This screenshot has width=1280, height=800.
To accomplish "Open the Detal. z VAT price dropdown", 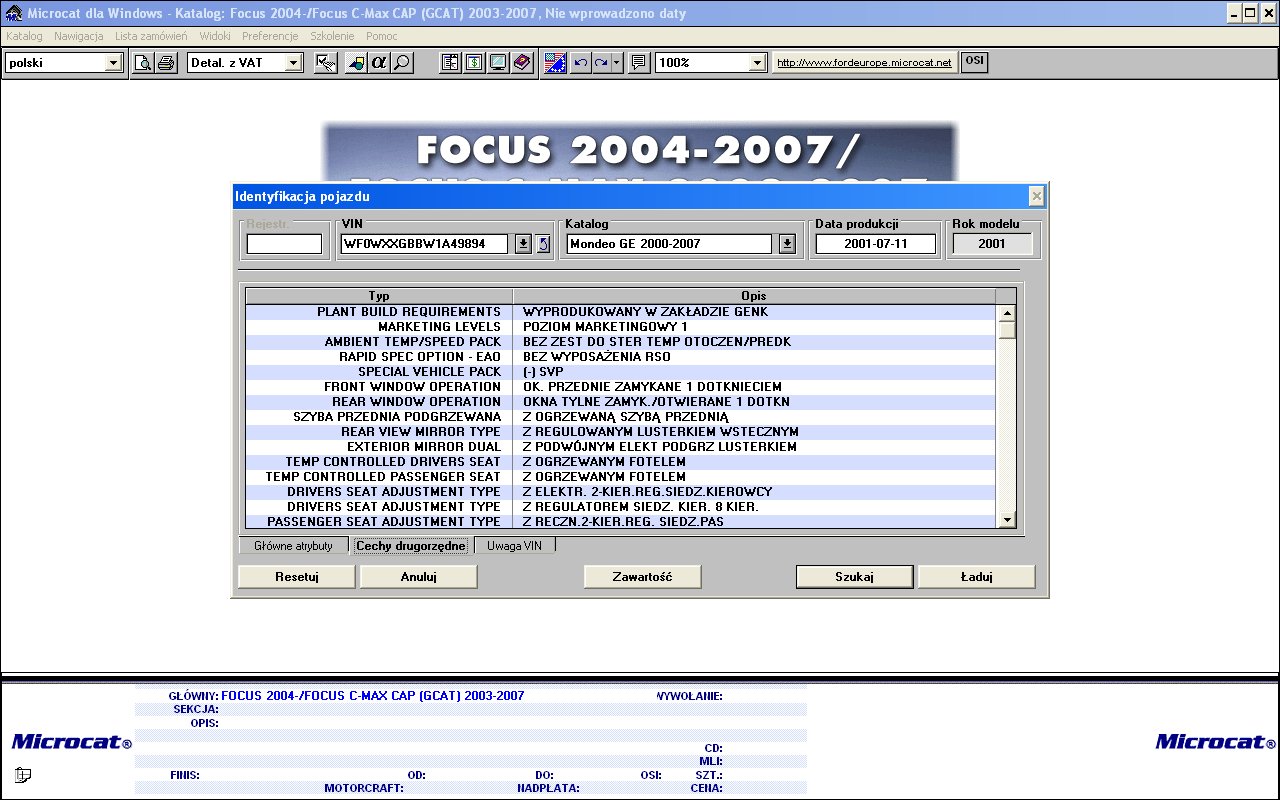I will click(293, 63).
